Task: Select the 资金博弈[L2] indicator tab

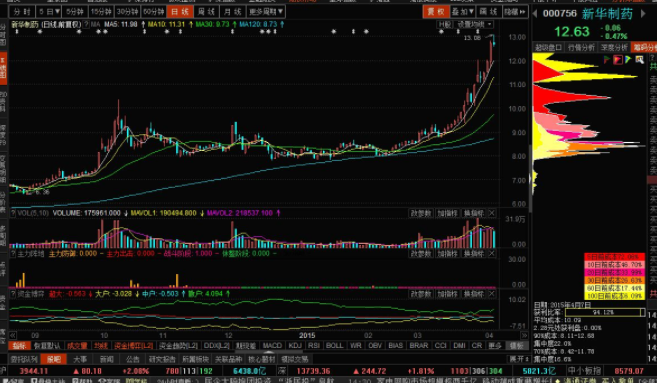Action: (134, 346)
